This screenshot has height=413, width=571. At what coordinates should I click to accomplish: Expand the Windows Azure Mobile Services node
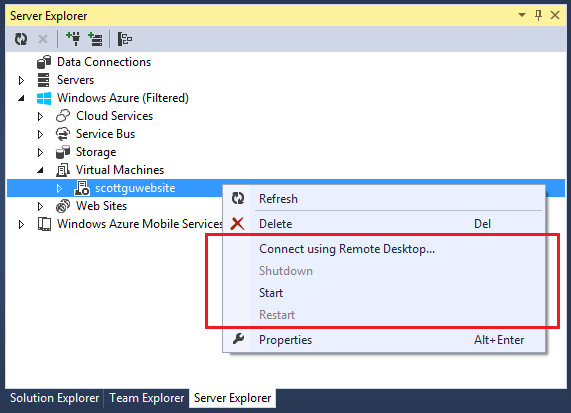point(21,224)
